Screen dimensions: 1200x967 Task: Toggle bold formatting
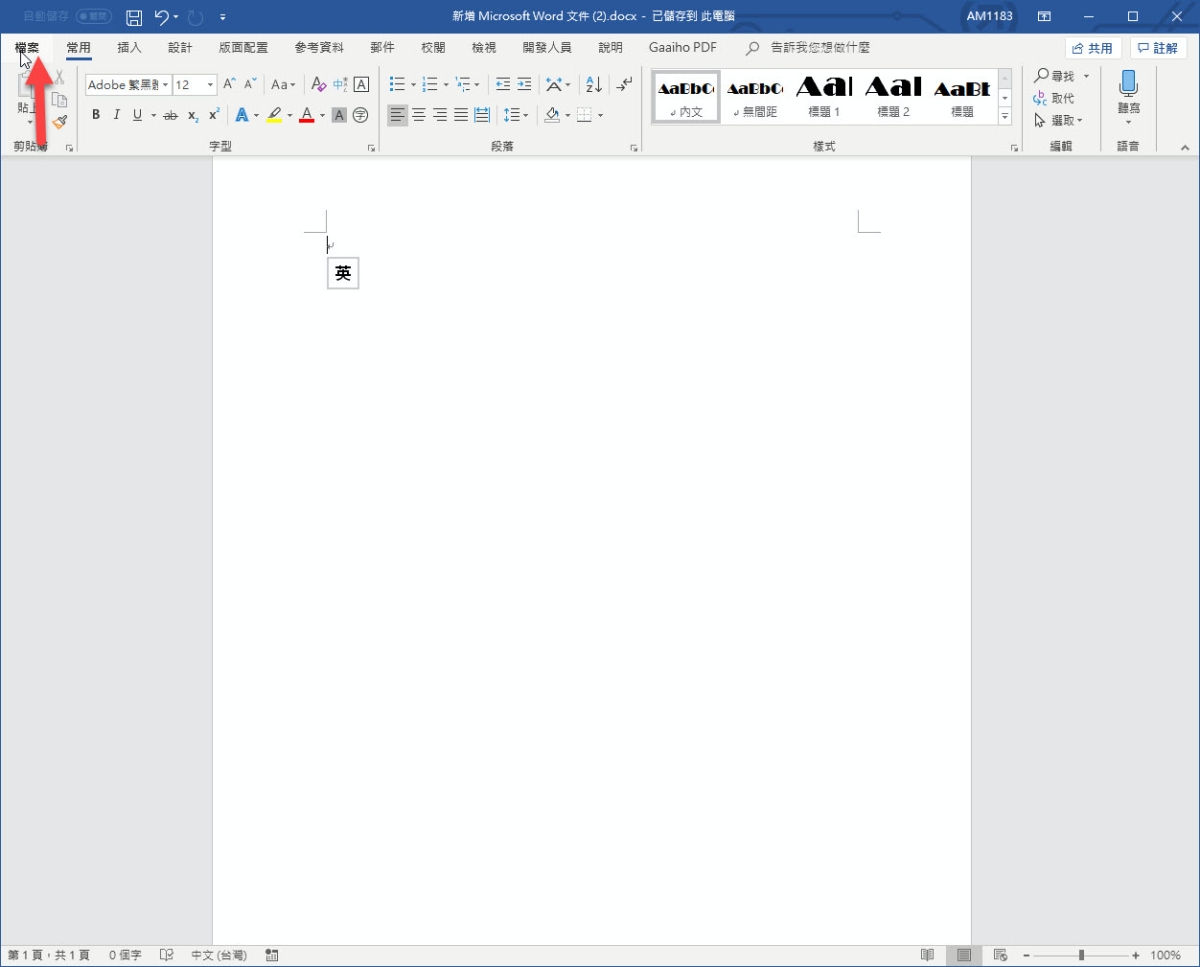click(96, 115)
